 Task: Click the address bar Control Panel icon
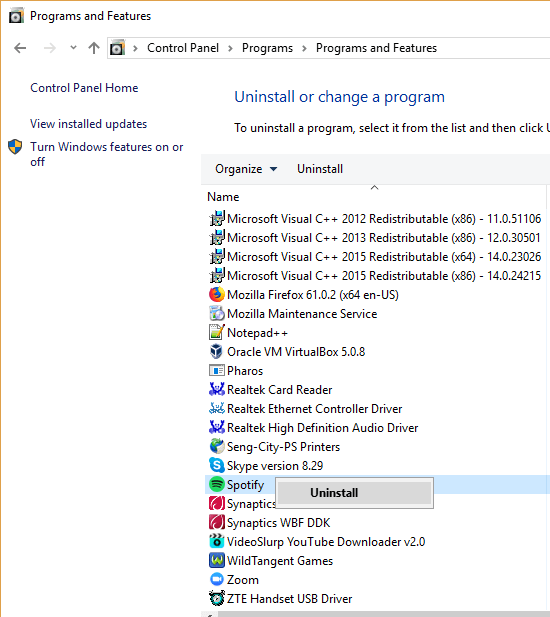pyautogui.click(x=117, y=48)
